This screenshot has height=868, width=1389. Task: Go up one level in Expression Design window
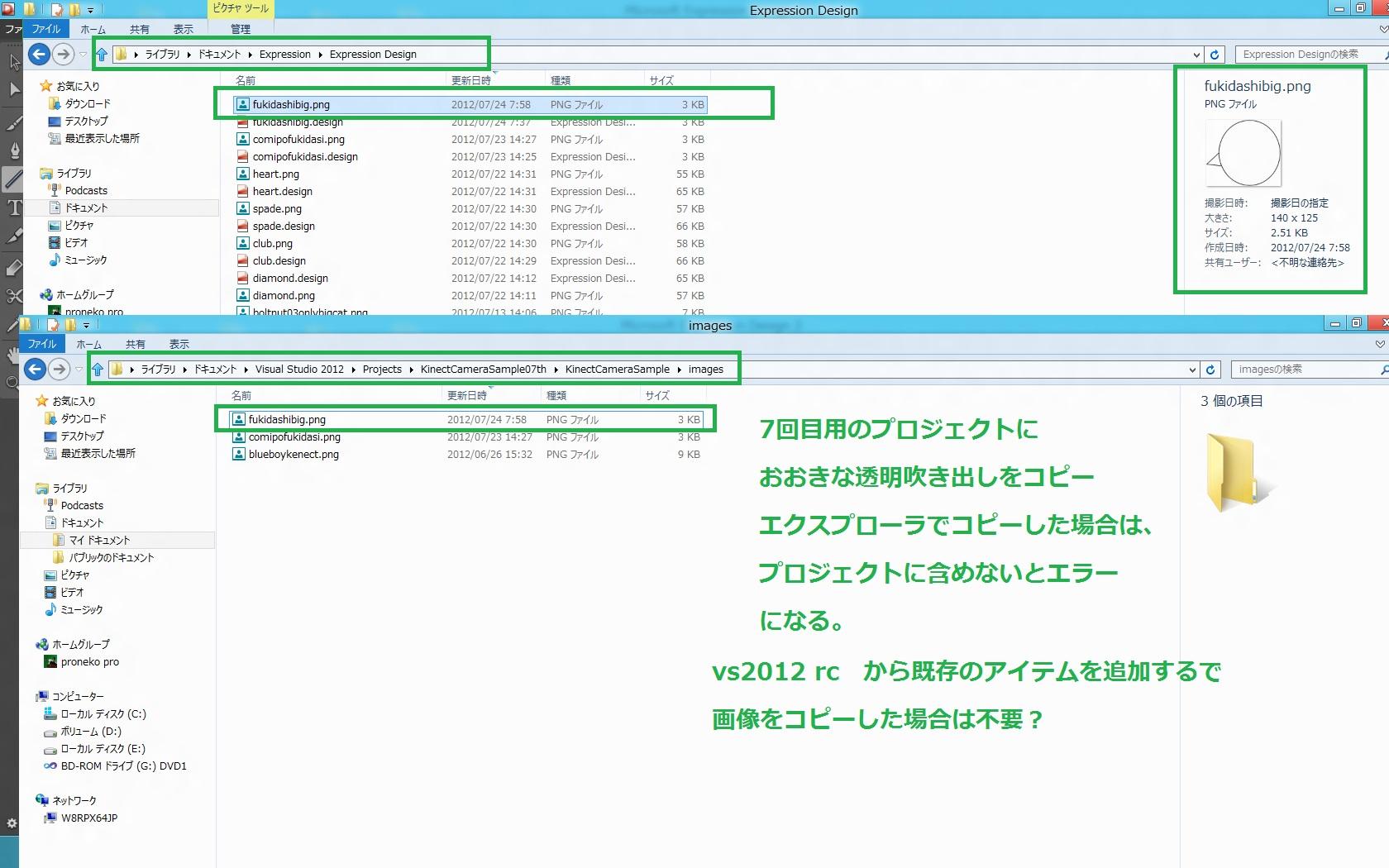coord(102,55)
